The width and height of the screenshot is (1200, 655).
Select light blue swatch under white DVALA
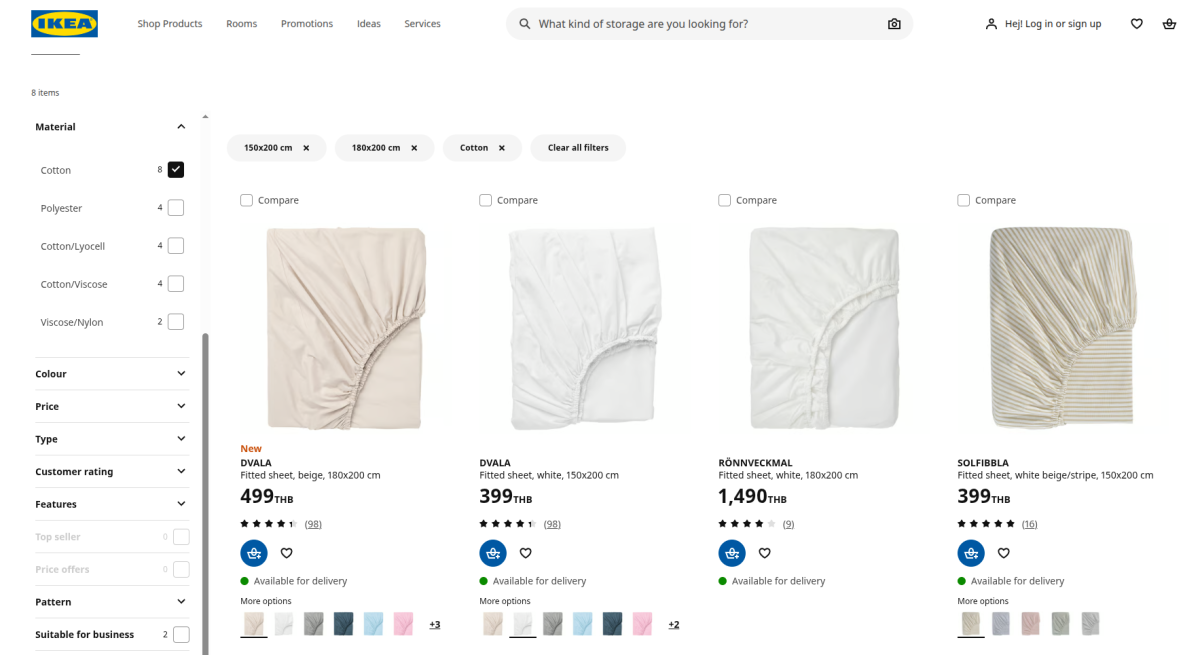pos(582,624)
